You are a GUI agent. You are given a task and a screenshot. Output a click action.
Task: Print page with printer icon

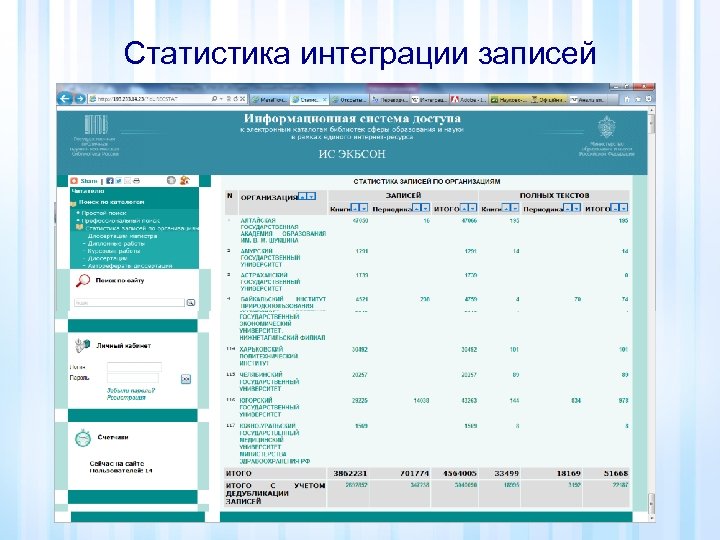(136, 181)
